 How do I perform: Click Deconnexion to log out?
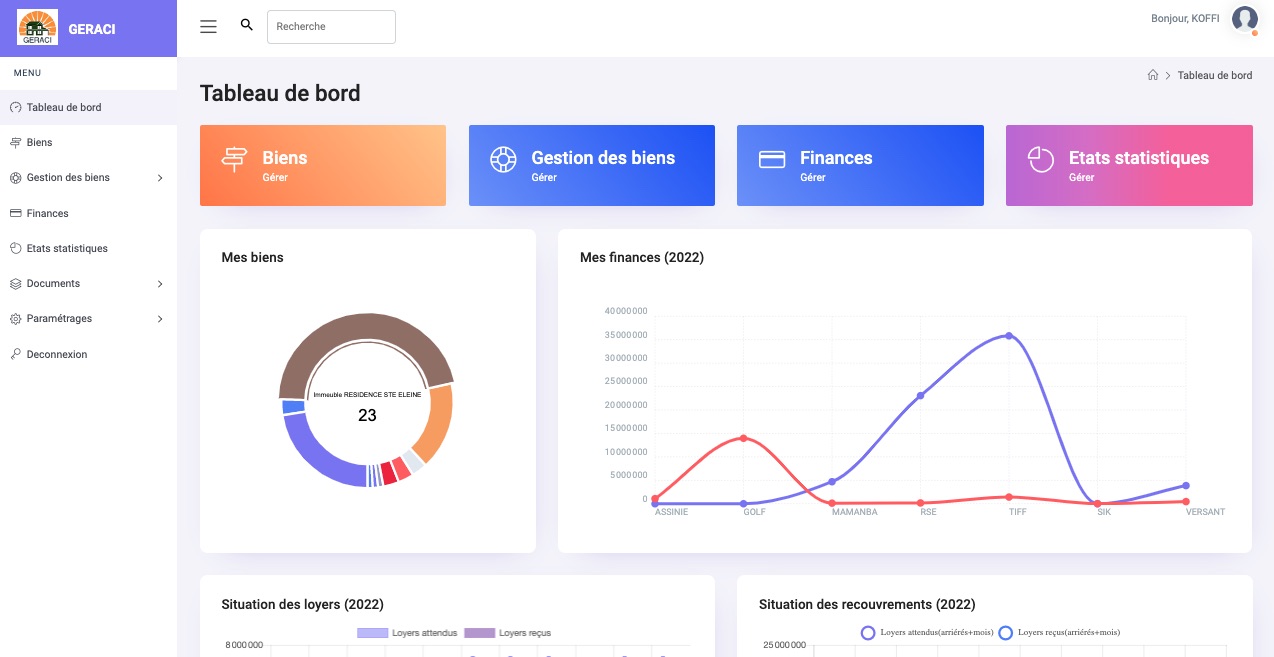pos(56,354)
